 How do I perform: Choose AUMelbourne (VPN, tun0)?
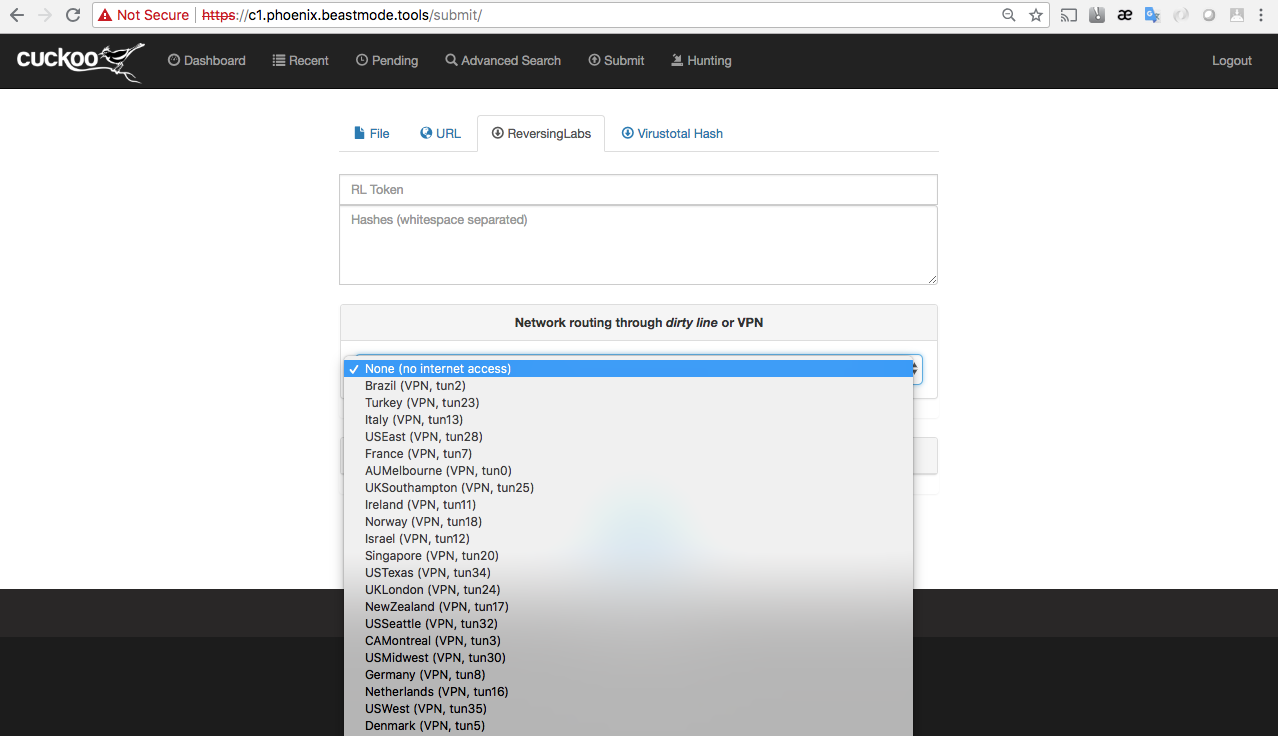pyautogui.click(x=628, y=471)
